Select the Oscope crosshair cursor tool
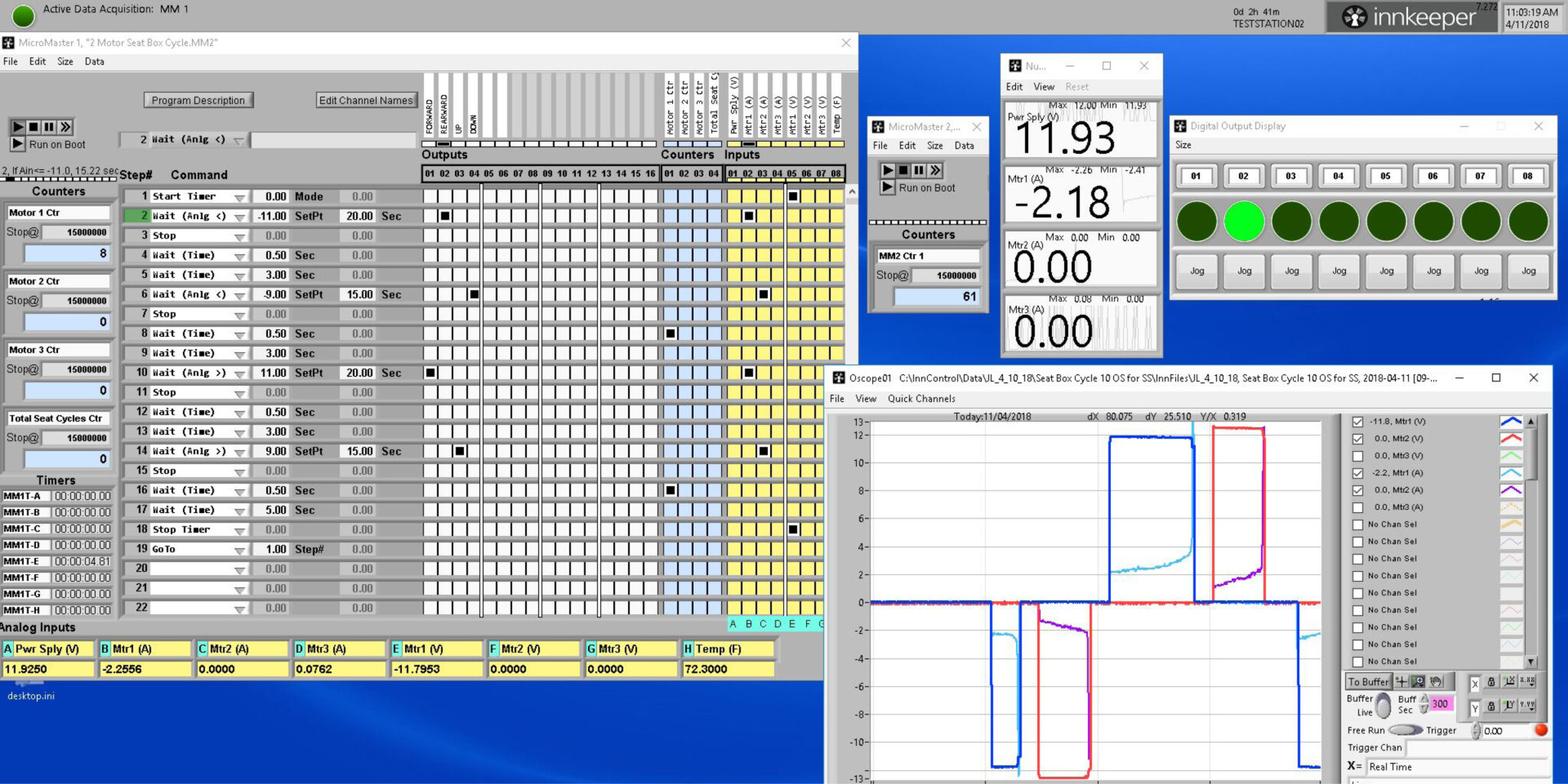This screenshot has height=784, width=1568. point(1401,681)
